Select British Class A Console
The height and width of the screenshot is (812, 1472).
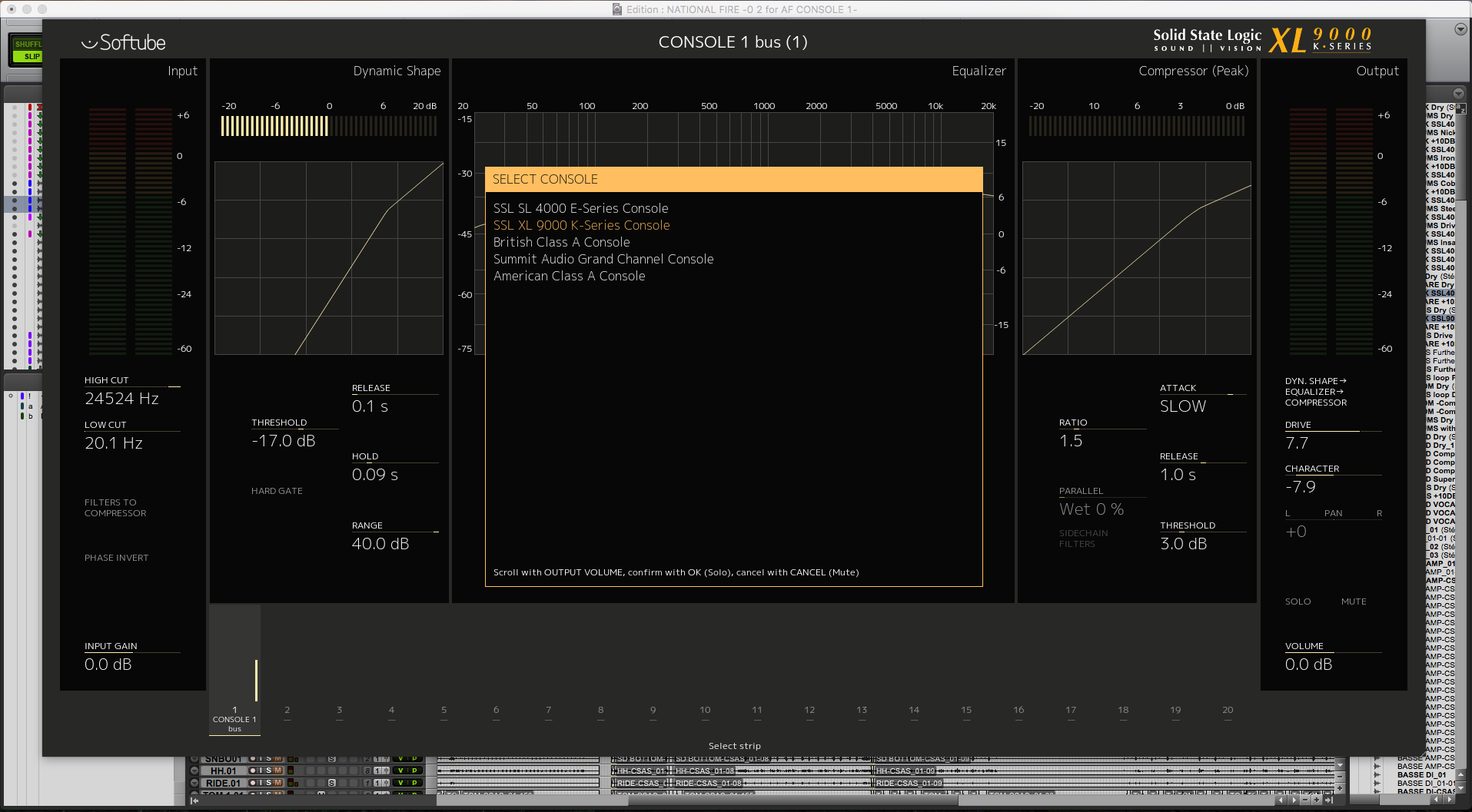tap(562, 242)
